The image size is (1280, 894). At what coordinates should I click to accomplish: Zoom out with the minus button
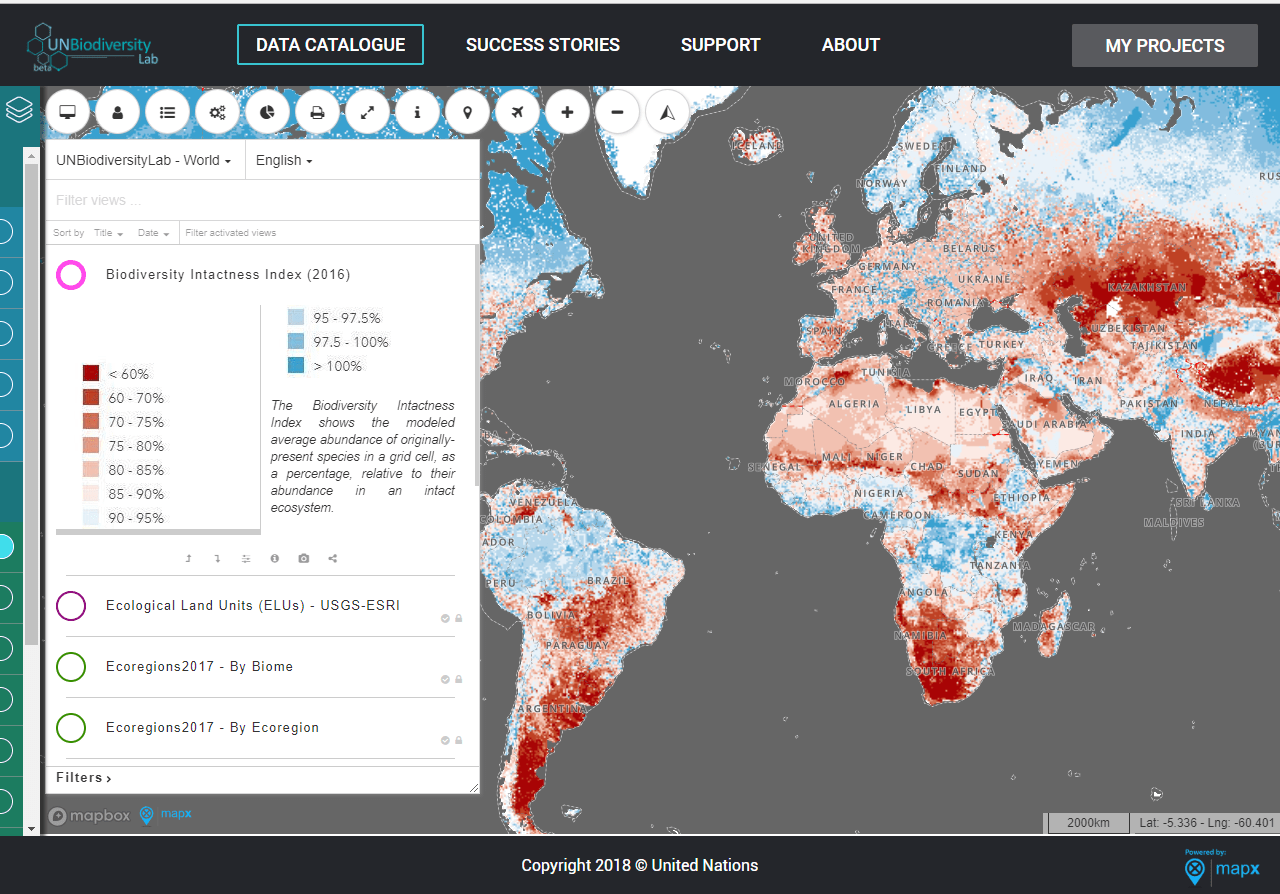618,112
